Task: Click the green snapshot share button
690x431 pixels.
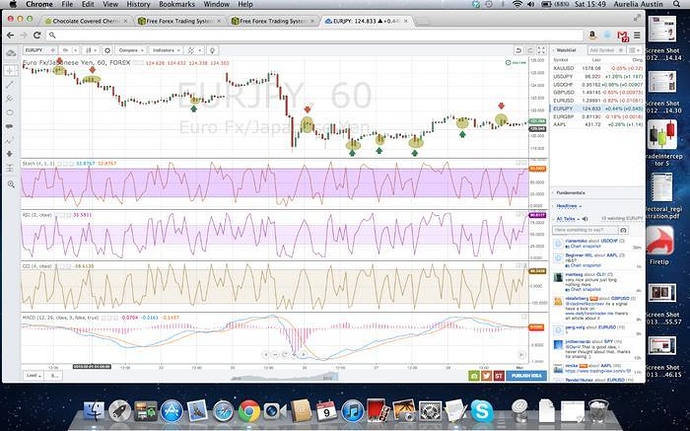Action: 474,376
